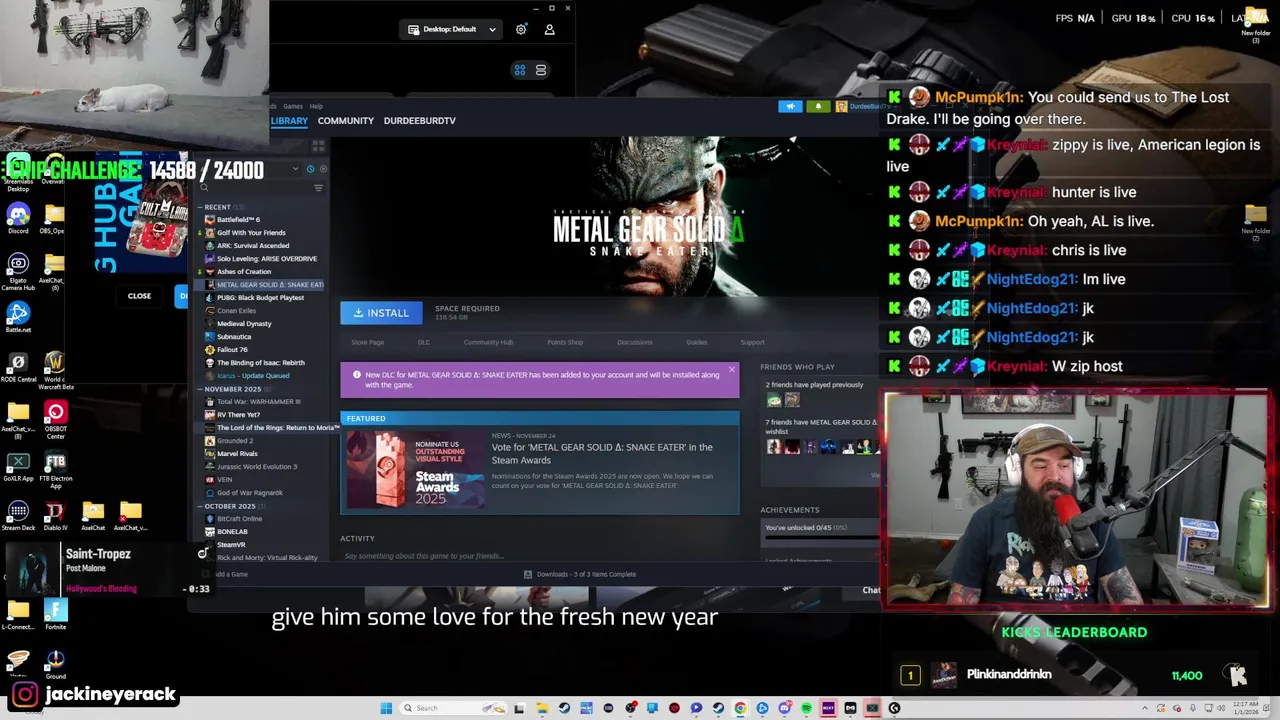Select ARK: Survival Ascended
This screenshot has height=720, width=1280.
253,246
